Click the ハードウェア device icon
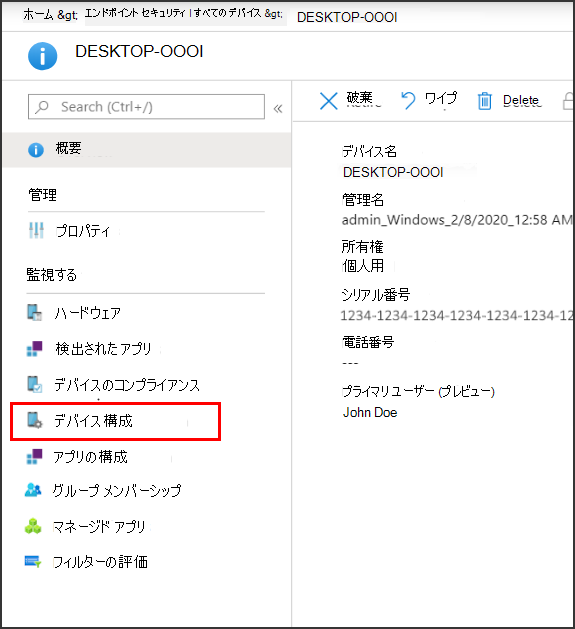This screenshot has height=629, width=575. pos(35,312)
